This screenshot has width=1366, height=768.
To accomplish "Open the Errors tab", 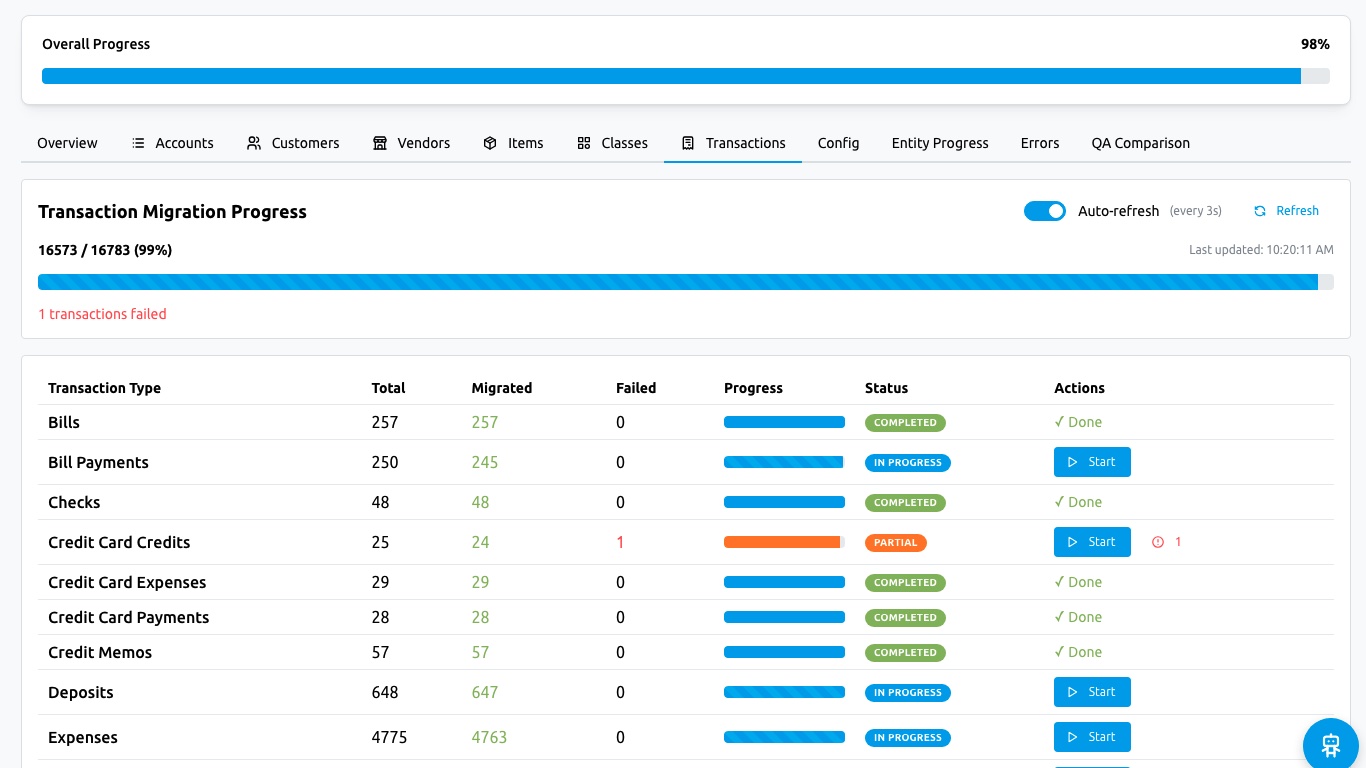I will (1039, 143).
